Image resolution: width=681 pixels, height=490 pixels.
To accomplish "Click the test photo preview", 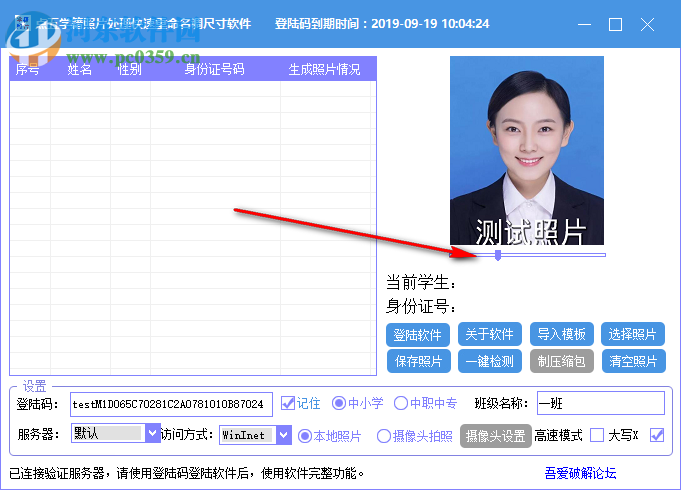I will (527, 150).
